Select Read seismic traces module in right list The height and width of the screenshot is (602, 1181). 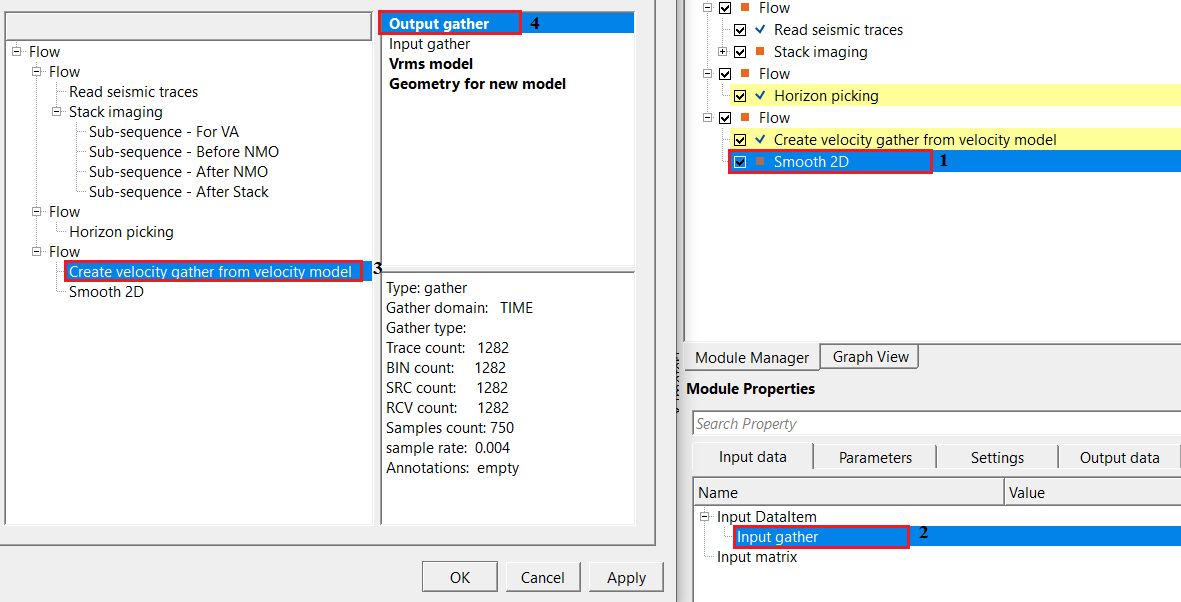pos(838,30)
